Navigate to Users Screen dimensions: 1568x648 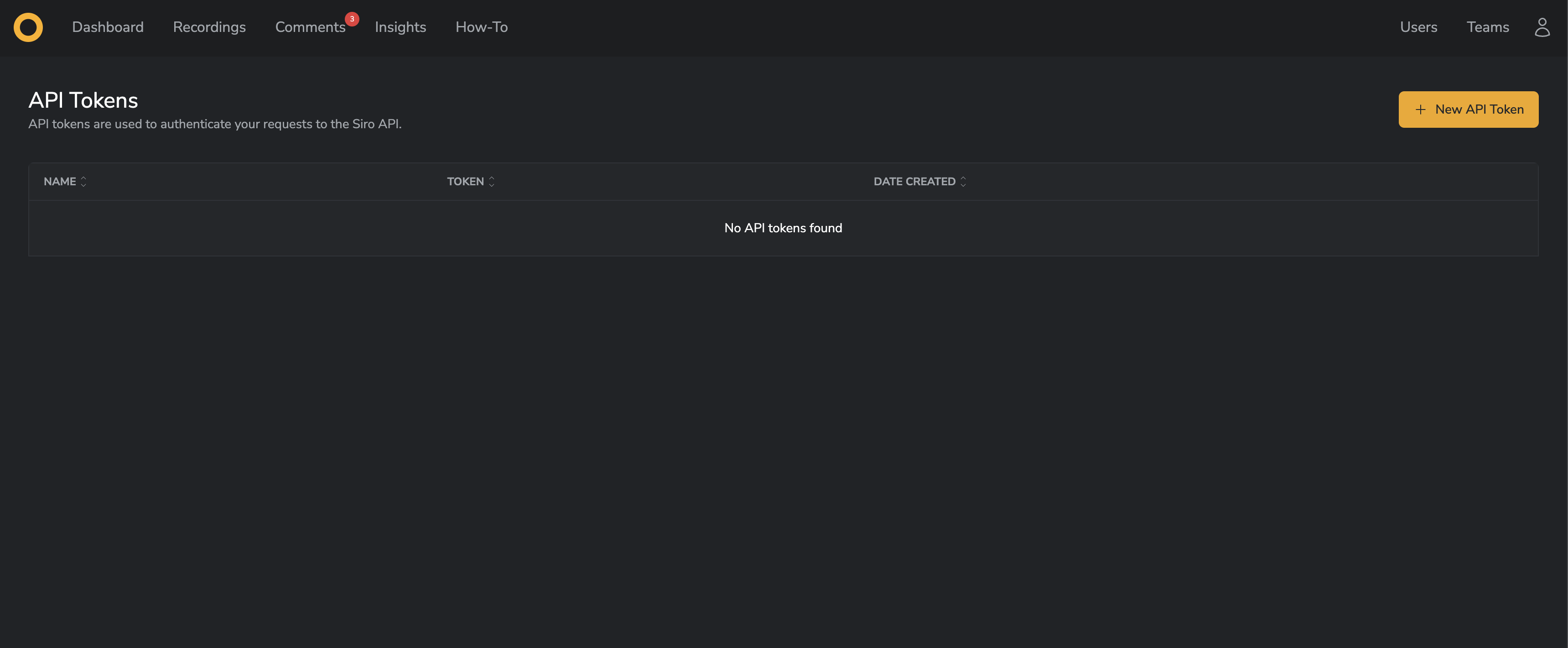tap(1418, 27)
